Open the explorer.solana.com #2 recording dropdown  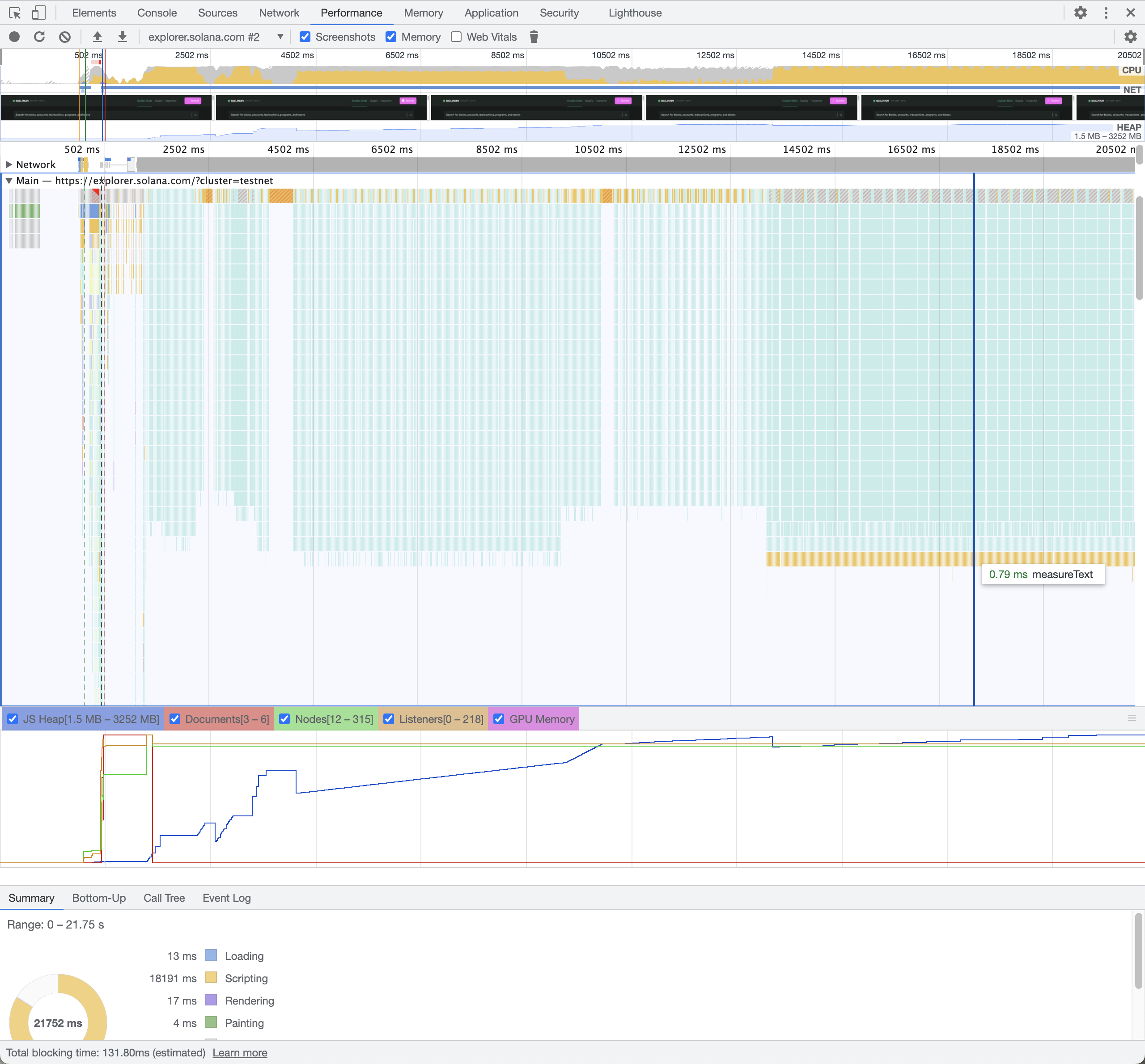click(216, 37)
